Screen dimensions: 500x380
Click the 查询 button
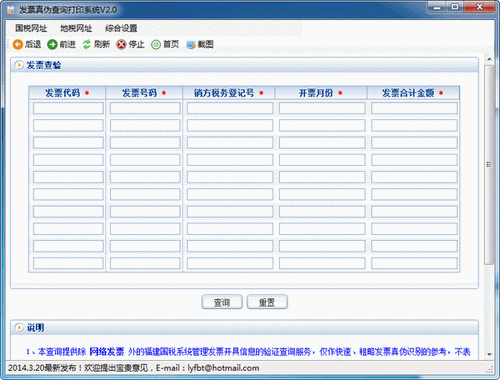(x=222, y=302)
